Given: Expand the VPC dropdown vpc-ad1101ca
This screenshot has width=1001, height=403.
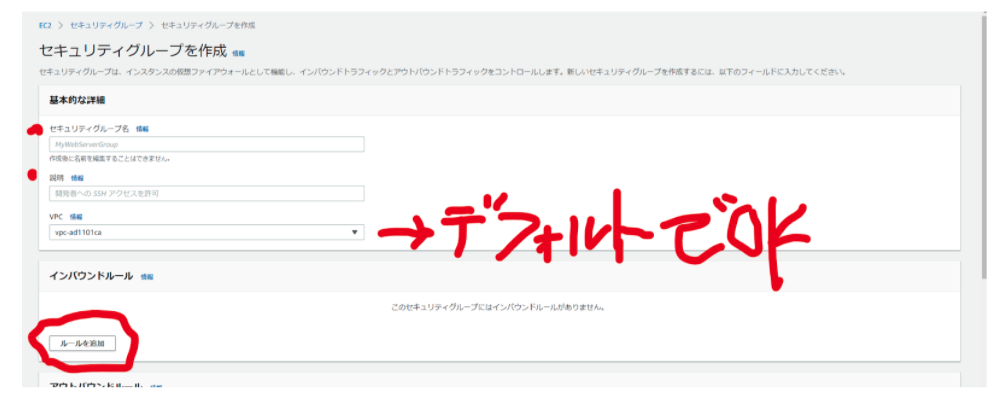Looking at the screenshot, I should pyautogui.click(x=207, y=232).
